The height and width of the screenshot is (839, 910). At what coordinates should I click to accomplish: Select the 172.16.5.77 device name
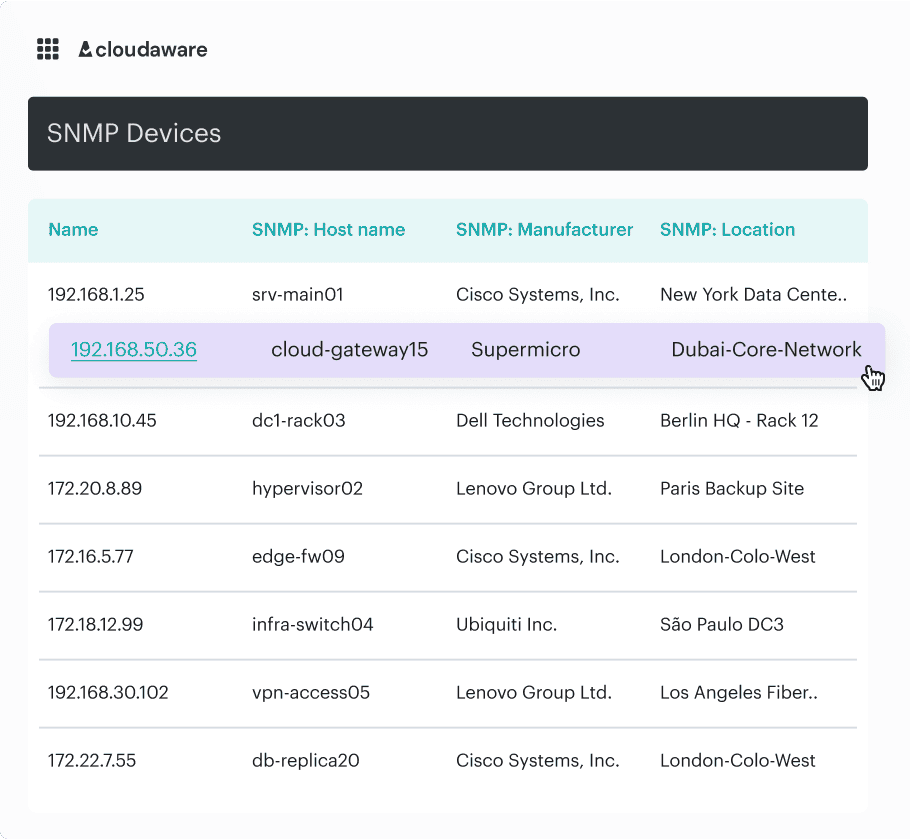tap(91, 556)
